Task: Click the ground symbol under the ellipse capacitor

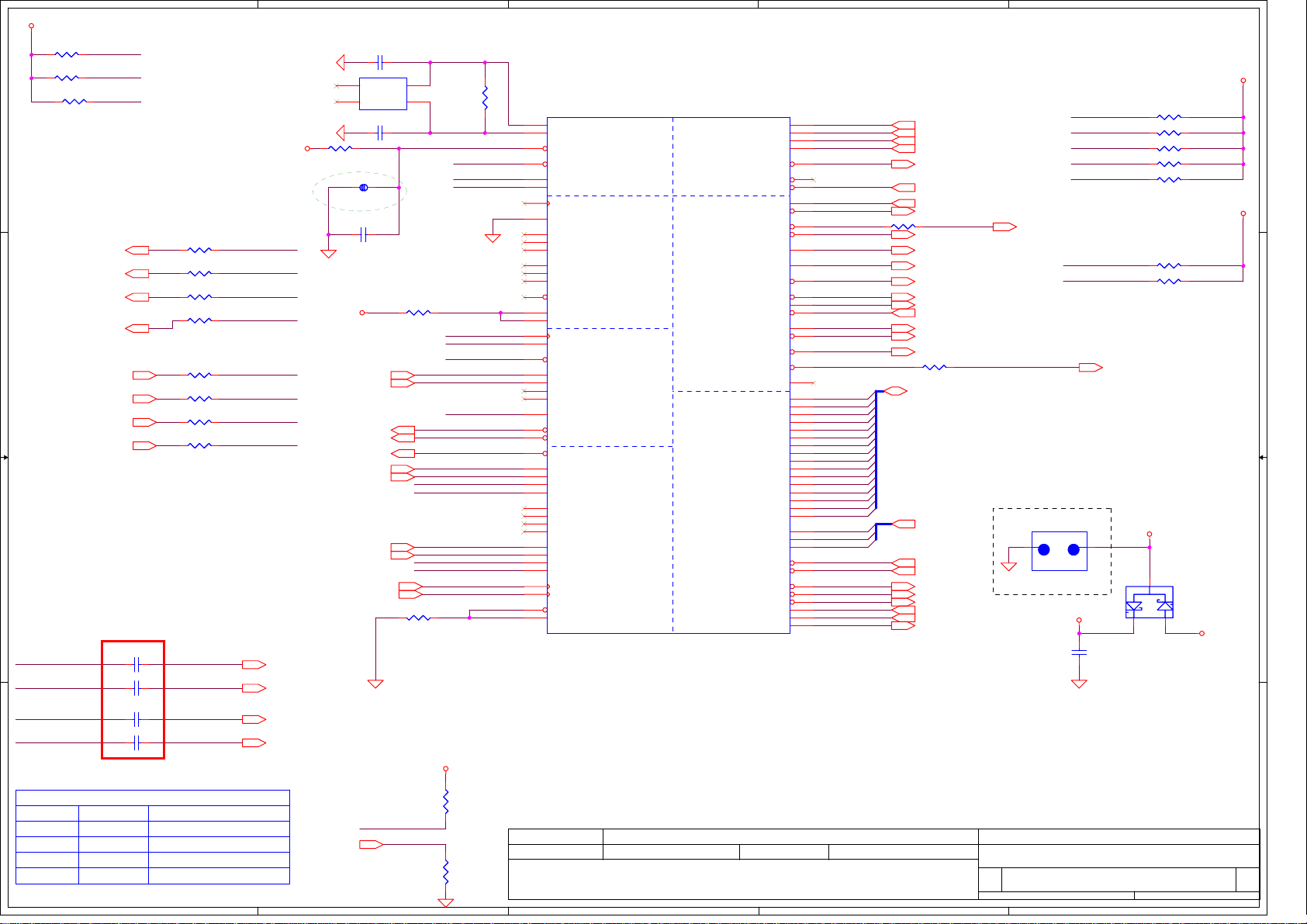Action: pyautogui.click(x=329, y=254)
